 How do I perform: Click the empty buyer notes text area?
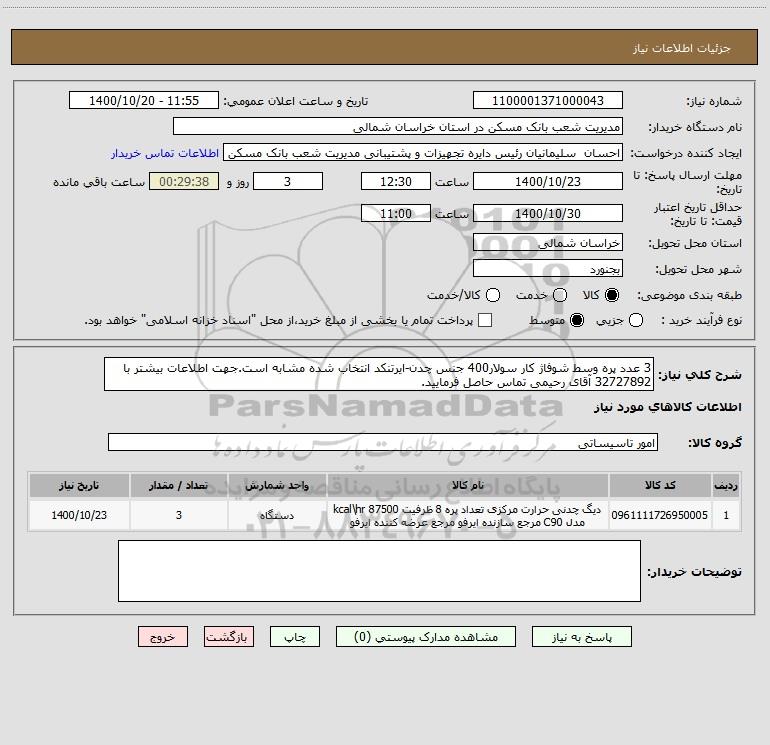point(379,571)
